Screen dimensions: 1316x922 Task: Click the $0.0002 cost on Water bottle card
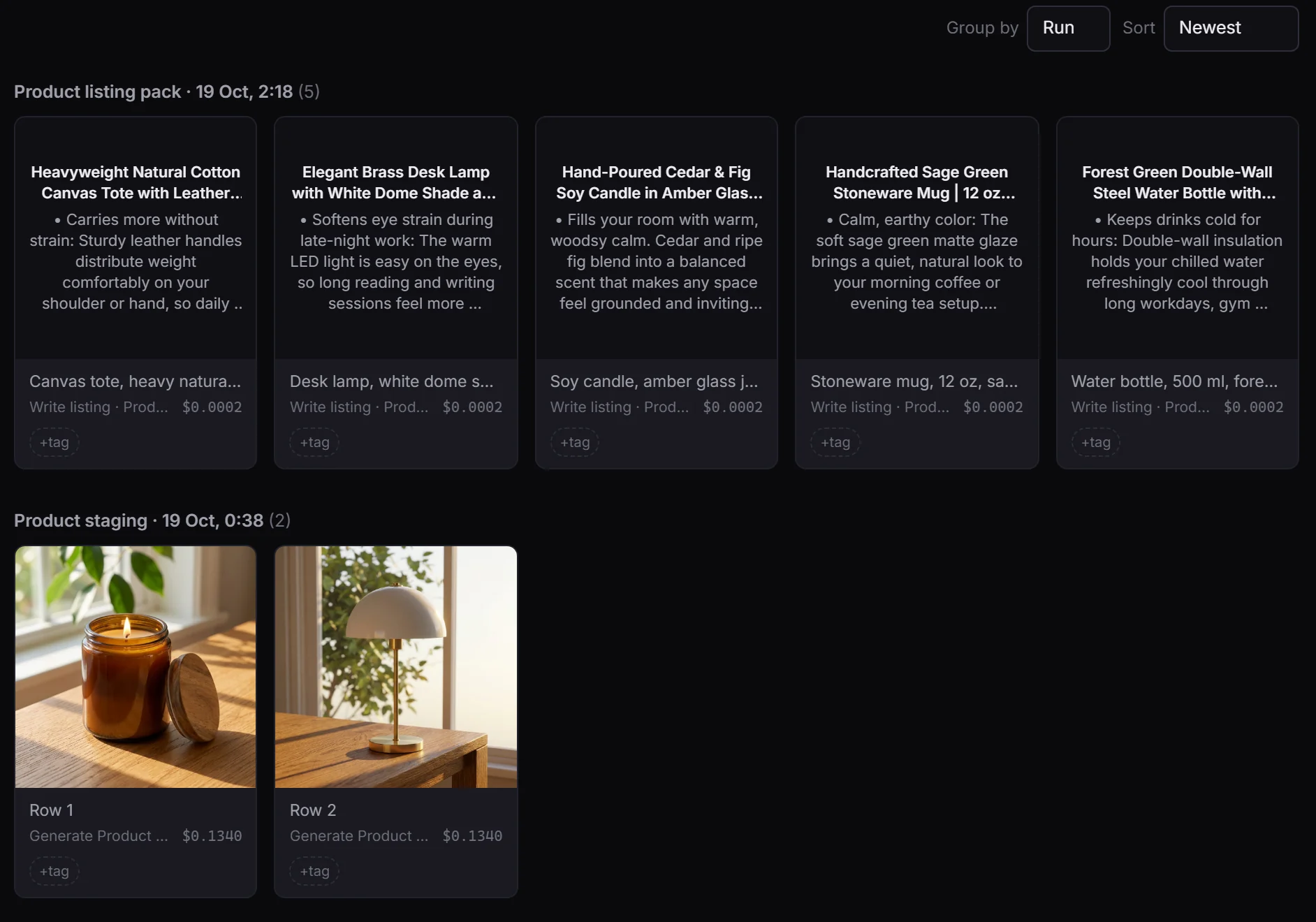pos(1254,407)
